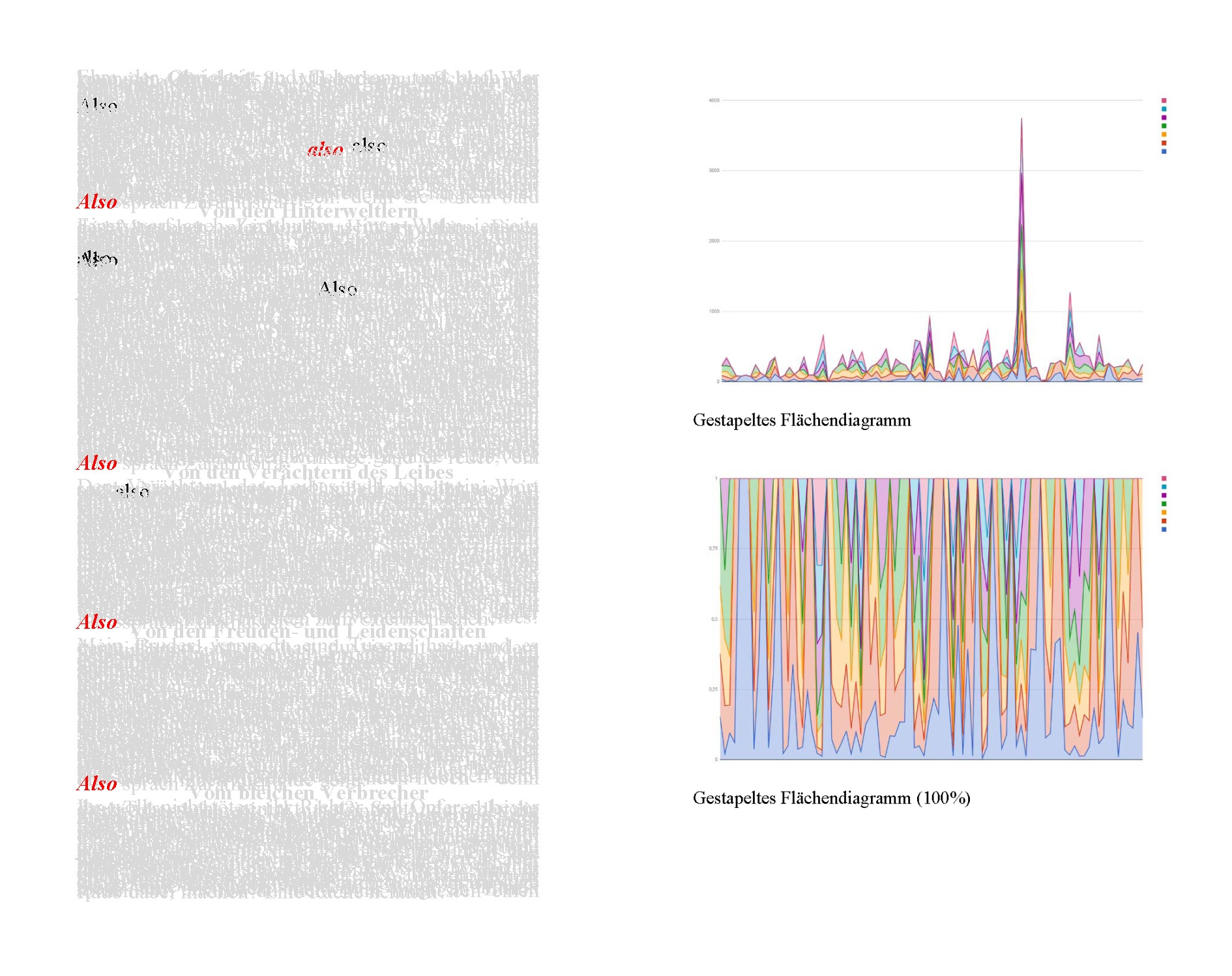Click the 4000 axis label

[714, 100]
